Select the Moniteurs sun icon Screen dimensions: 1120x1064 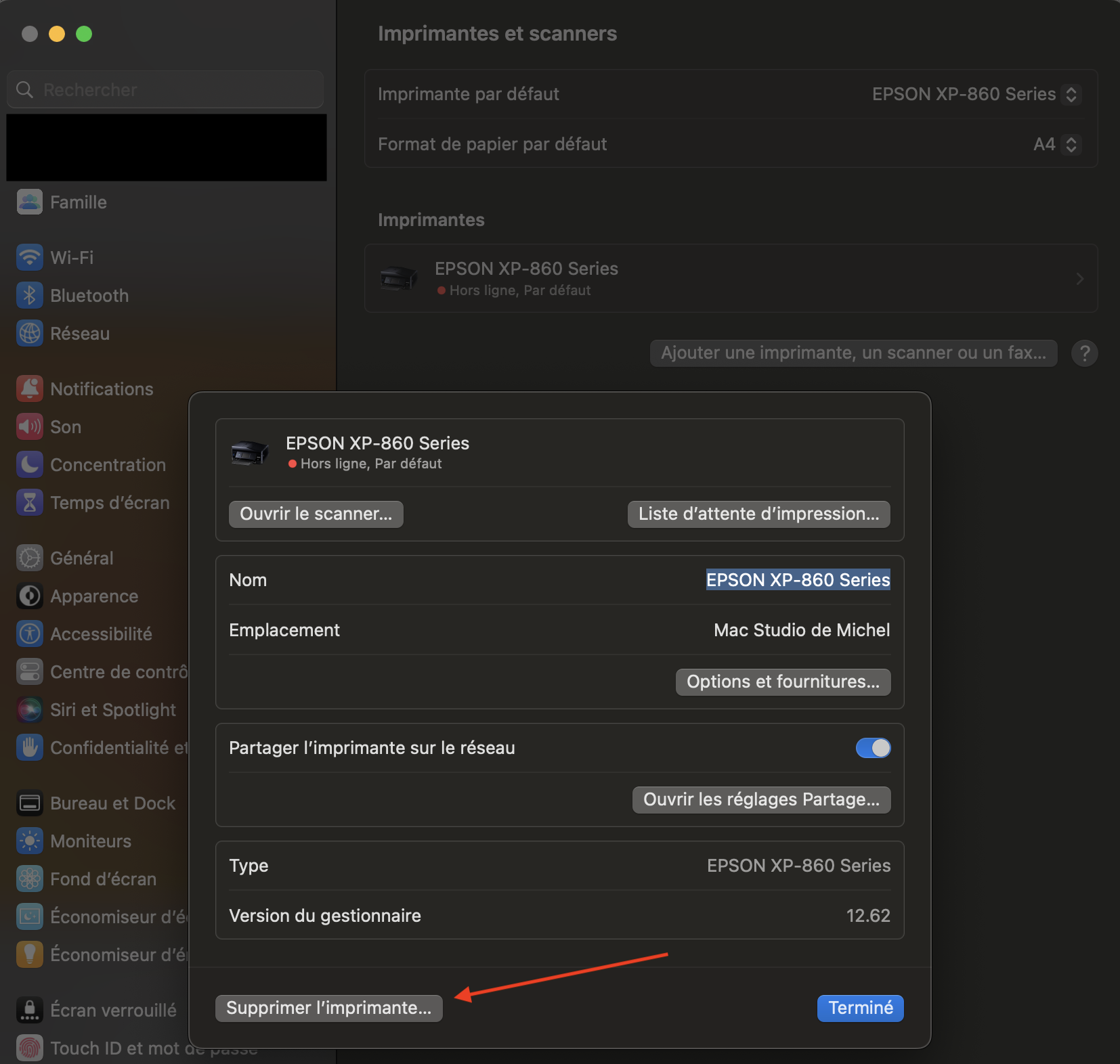click(x=29, y=841)
